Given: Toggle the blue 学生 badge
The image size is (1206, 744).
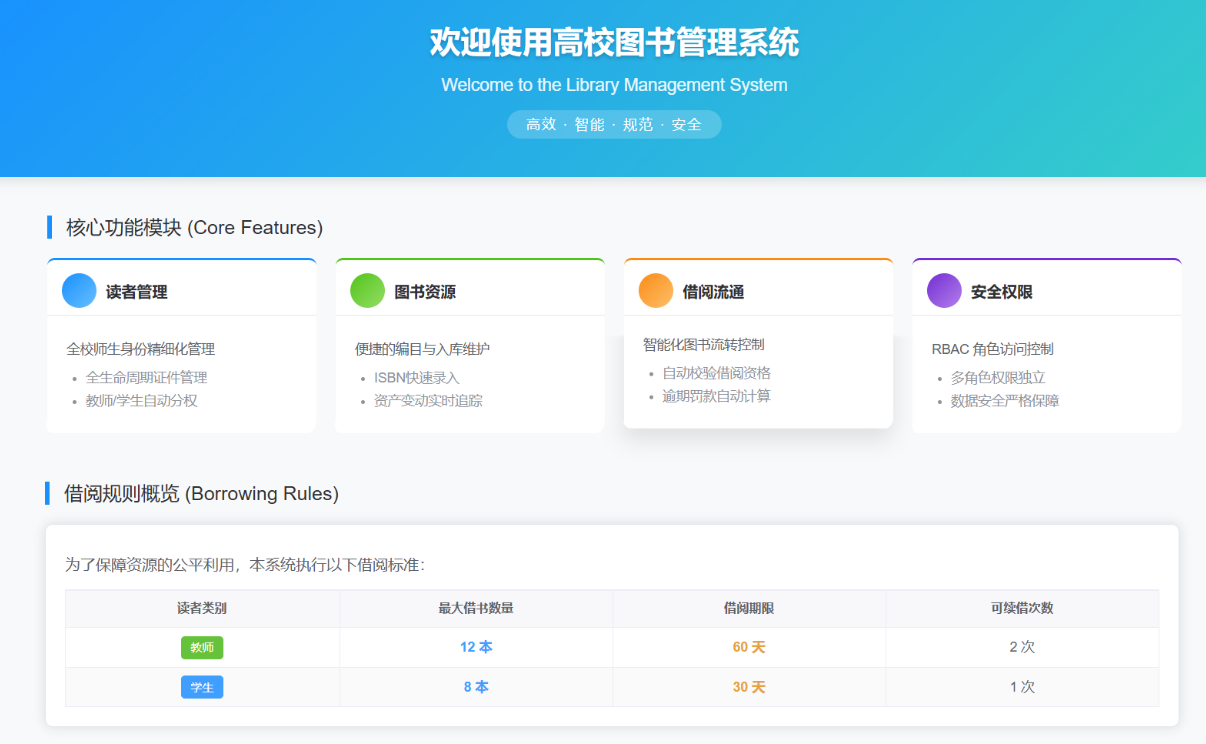Looking at the screenshot, I should [x=201, y=687].
